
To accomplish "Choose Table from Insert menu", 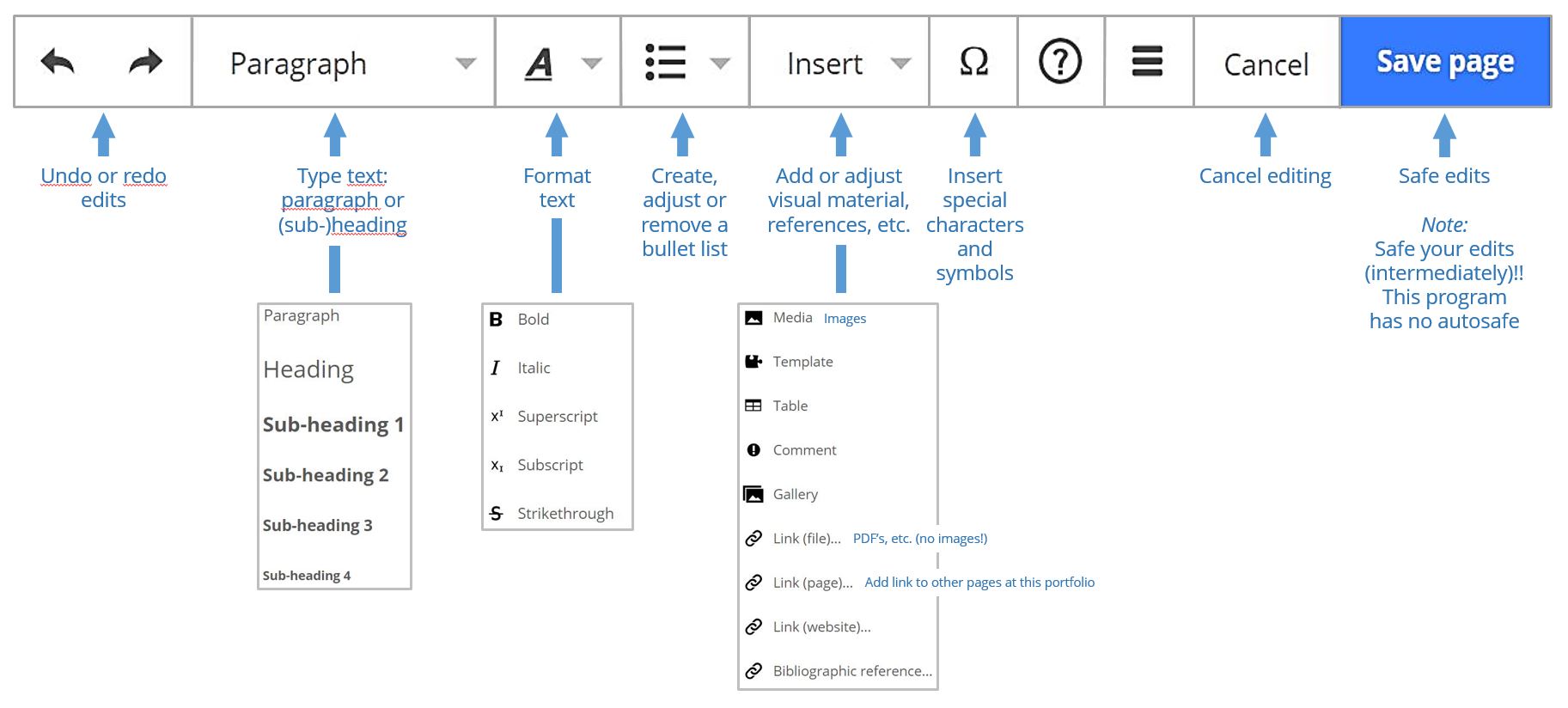I will pos(790,406).
